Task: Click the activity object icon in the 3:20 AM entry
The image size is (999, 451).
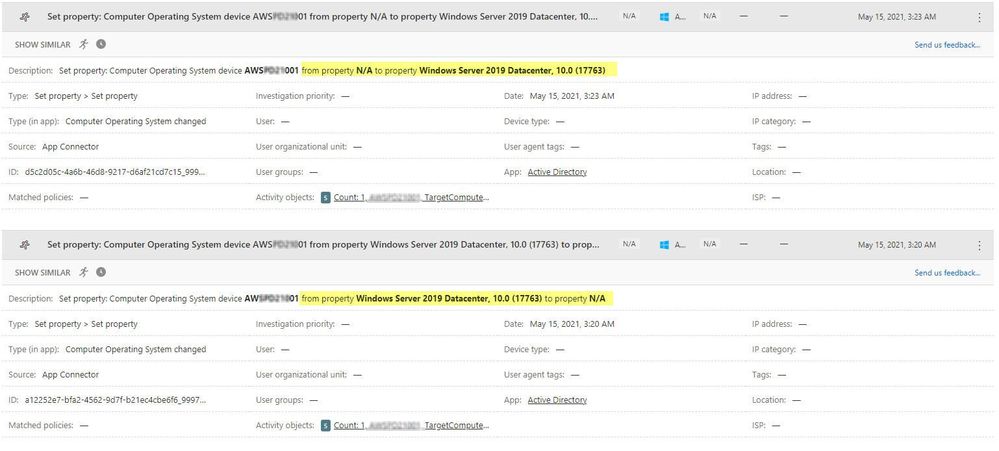Action: point(326,426)
